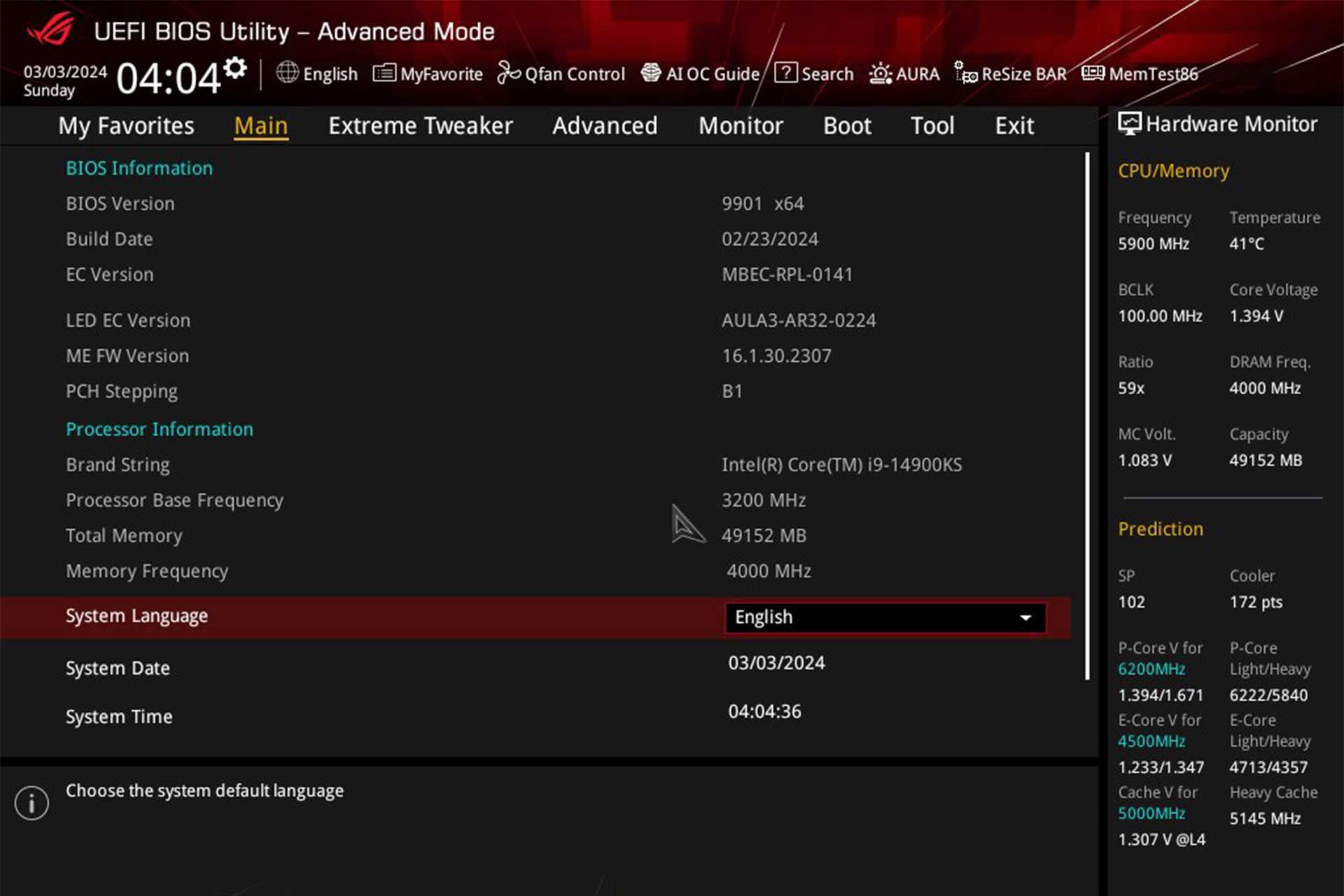The width and height of the screenshot is (1344, 896).
Task: Click the System Date field
Action: point(777,663)
